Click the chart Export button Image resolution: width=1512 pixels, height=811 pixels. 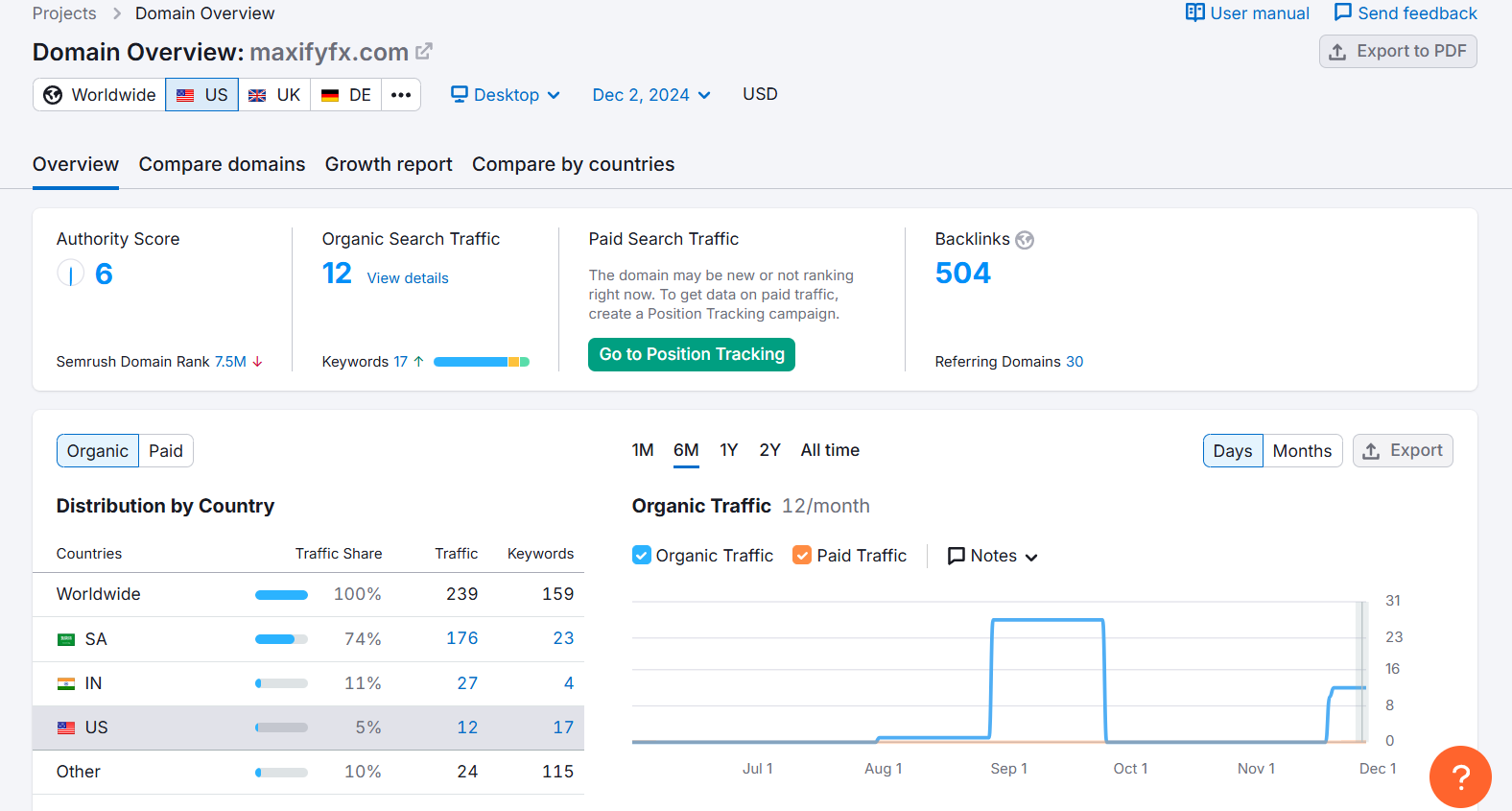1403,451
